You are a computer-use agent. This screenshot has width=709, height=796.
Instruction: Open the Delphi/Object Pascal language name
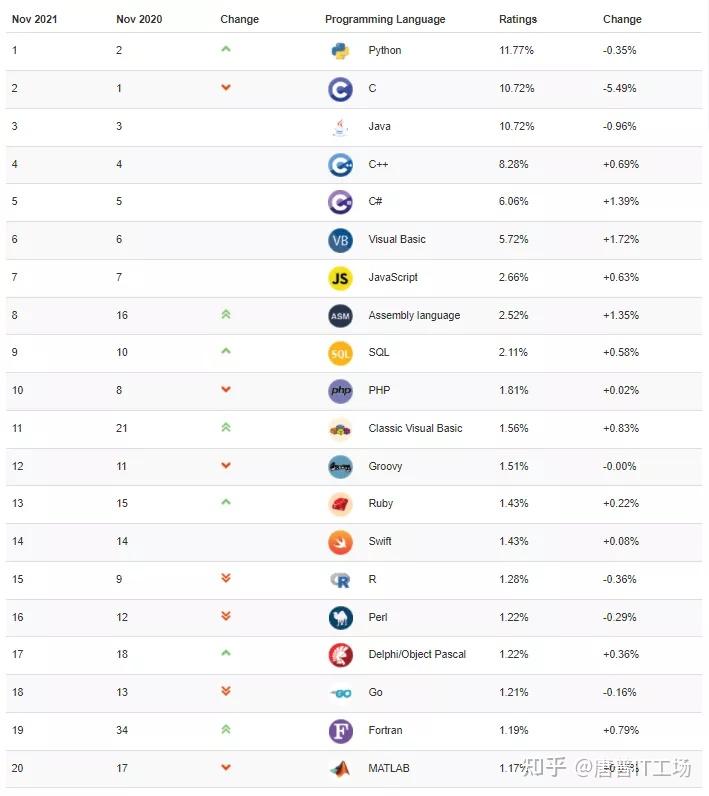point(417,655)
